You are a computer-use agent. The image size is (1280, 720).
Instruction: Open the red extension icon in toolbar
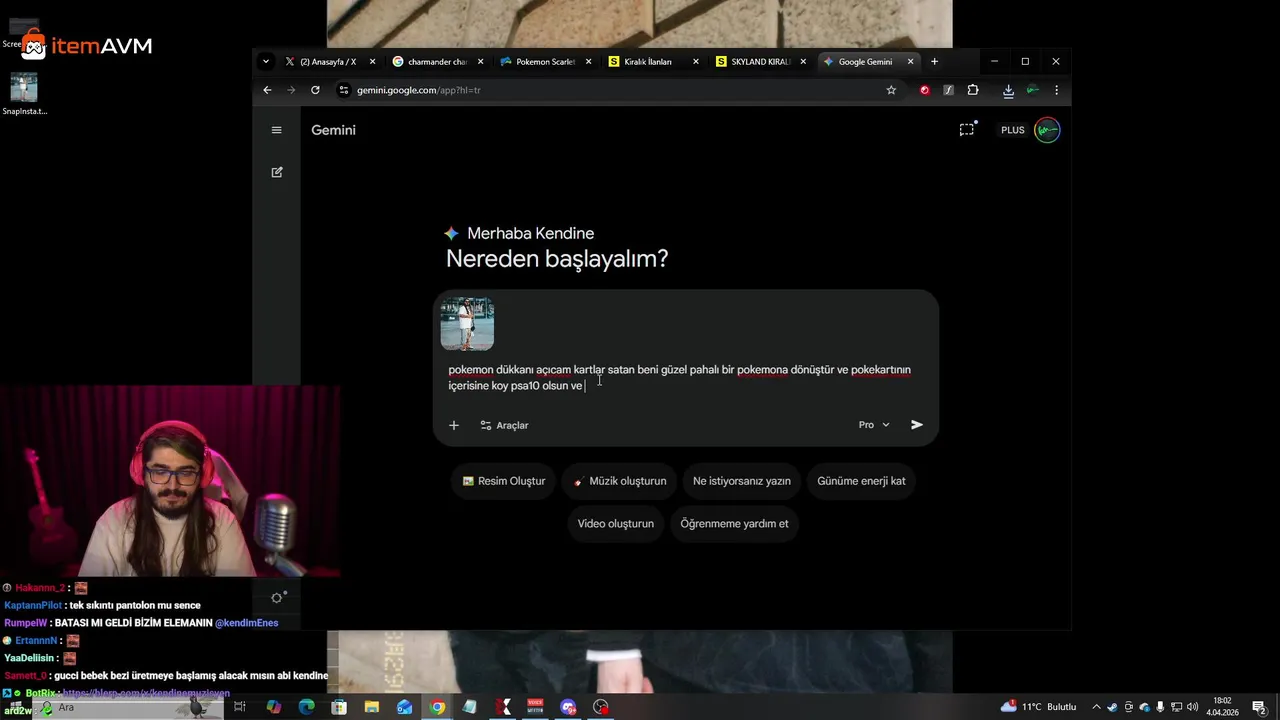[924, 90]
